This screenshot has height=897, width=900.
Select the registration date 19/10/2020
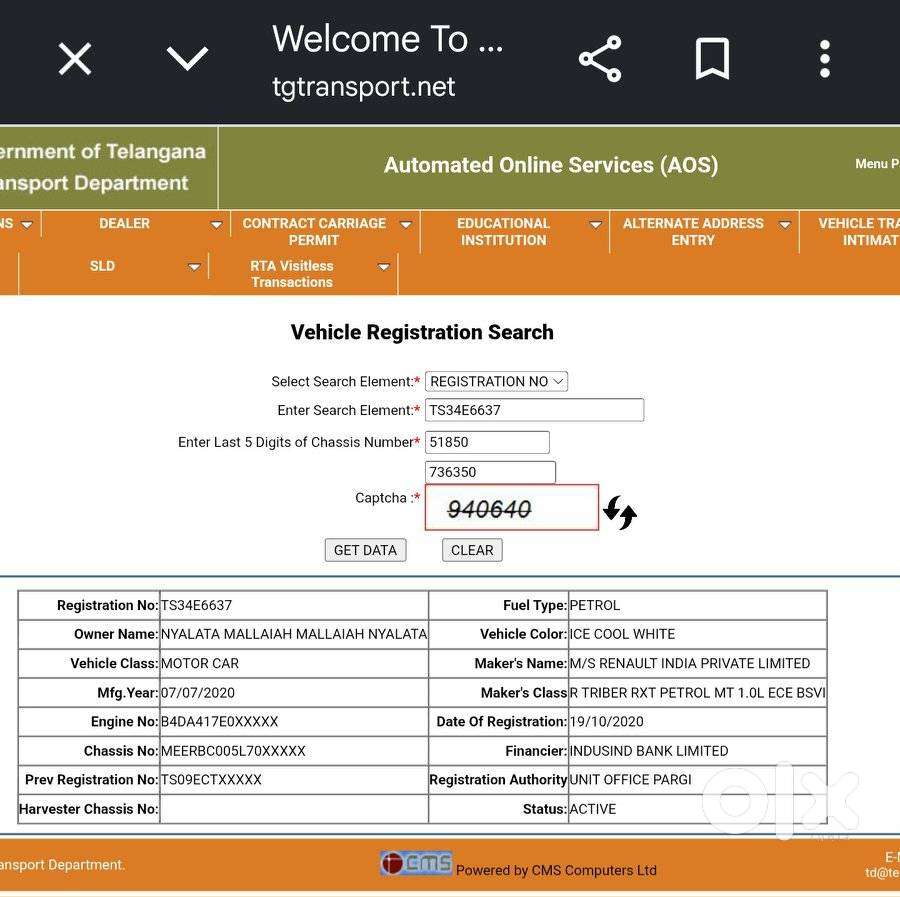606,721
